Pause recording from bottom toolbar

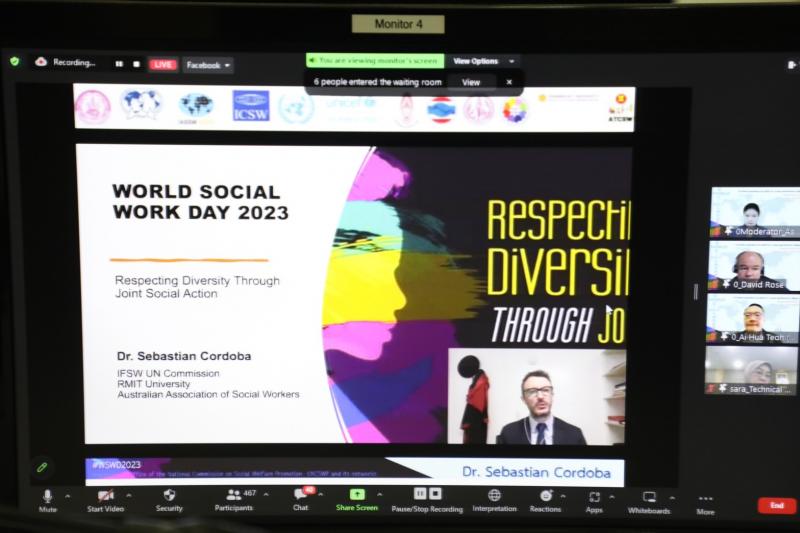tap(419, 494)
